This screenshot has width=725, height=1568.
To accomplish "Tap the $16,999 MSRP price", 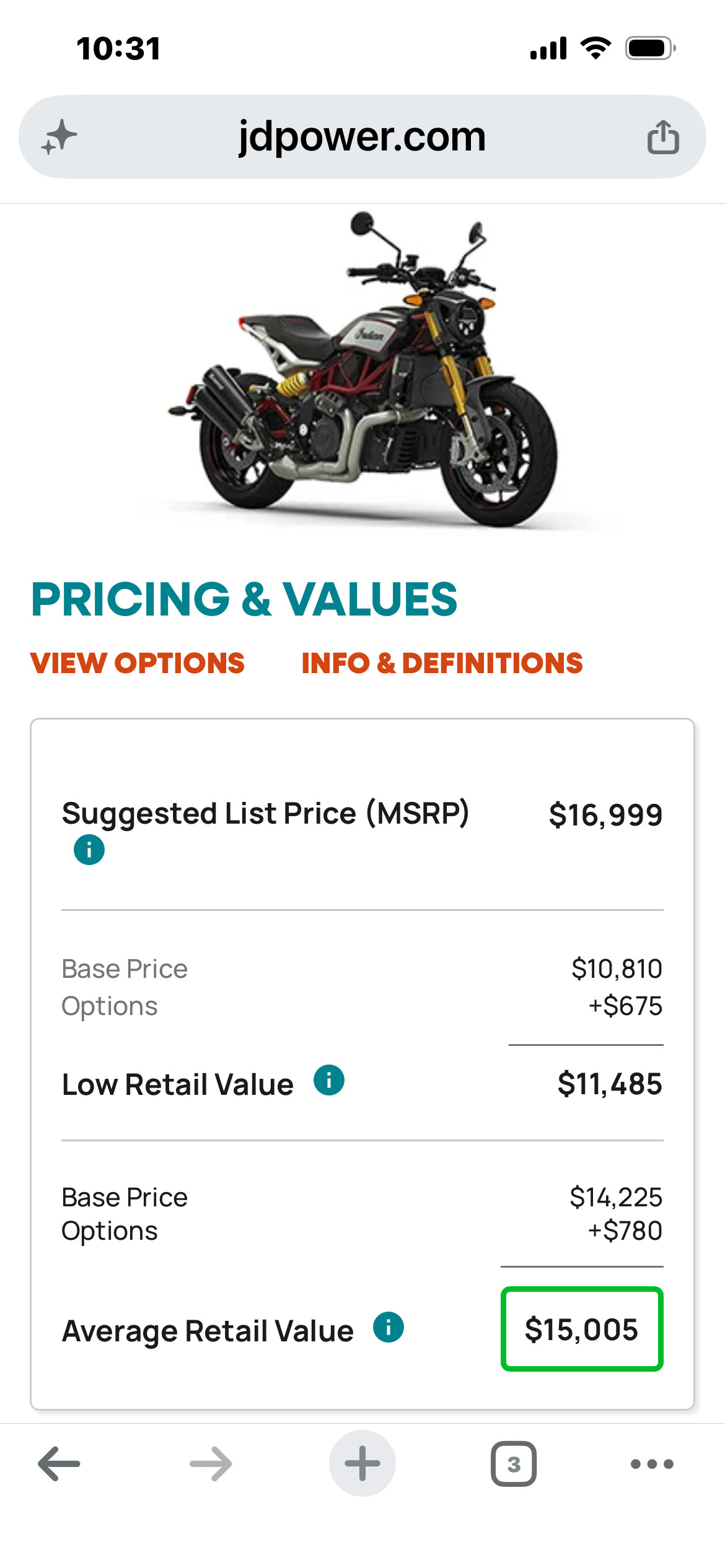I will click(605, 815).
